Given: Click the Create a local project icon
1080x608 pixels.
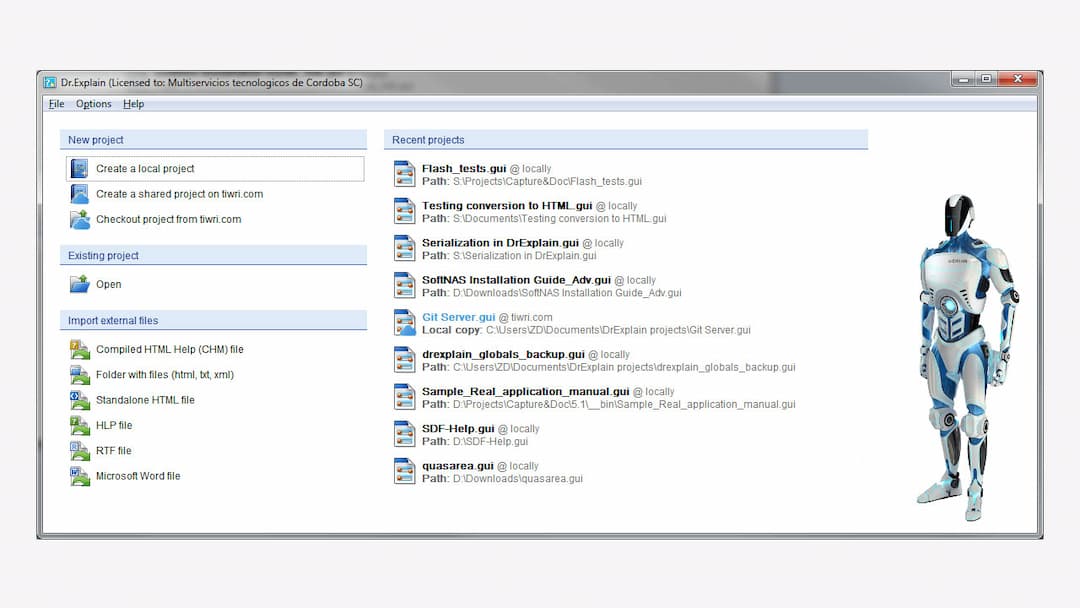Looking at the screenshot, I should click(79, 168).
